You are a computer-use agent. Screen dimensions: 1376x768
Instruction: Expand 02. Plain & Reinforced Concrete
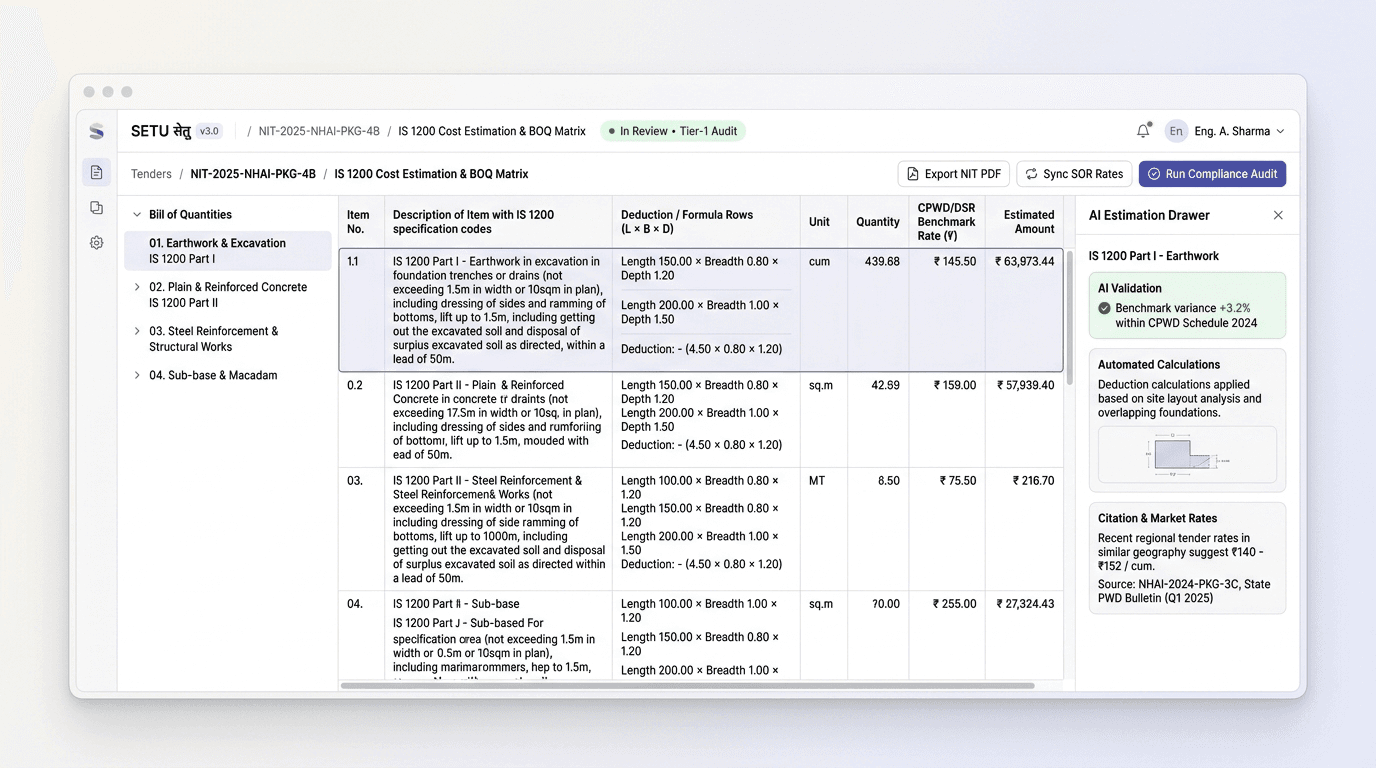tap(137, 287)
